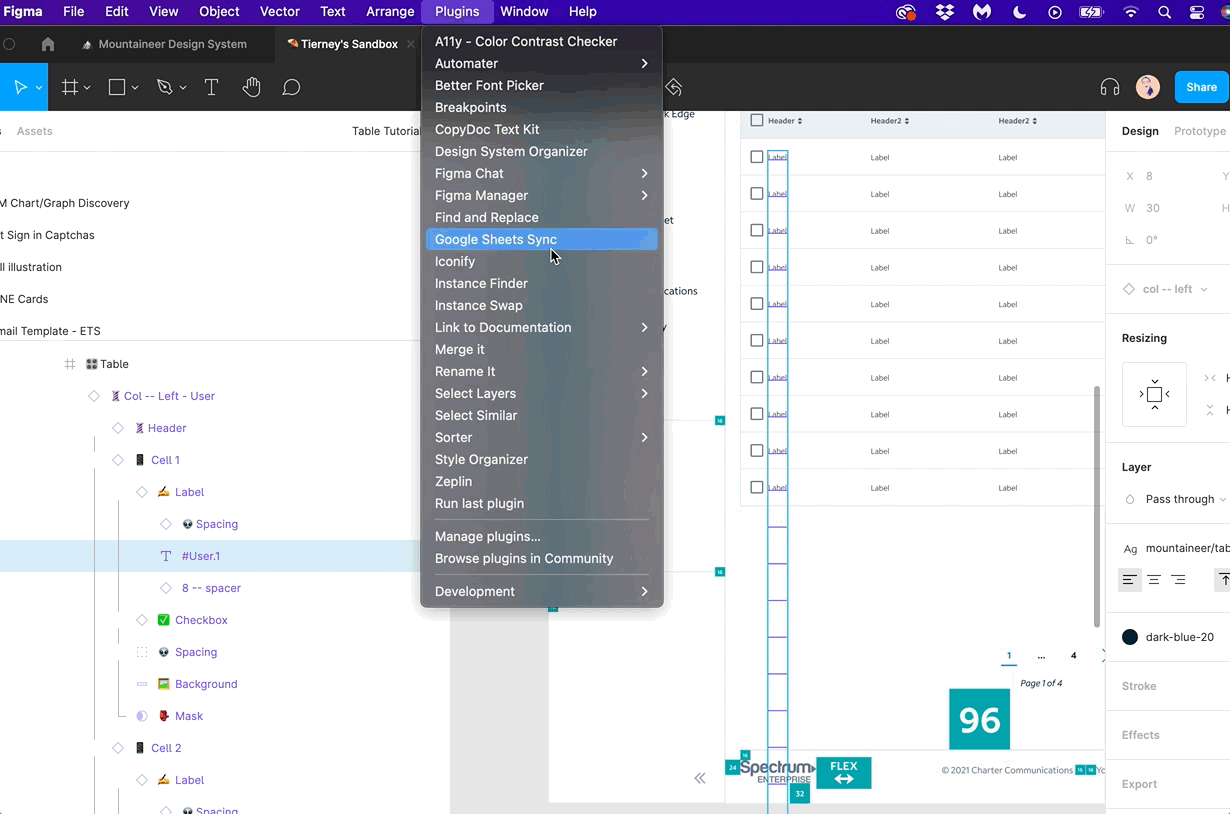Click the Control Center menu bar icon
The width and height of the screenshot is (1230, 814).
[1197, 12]
